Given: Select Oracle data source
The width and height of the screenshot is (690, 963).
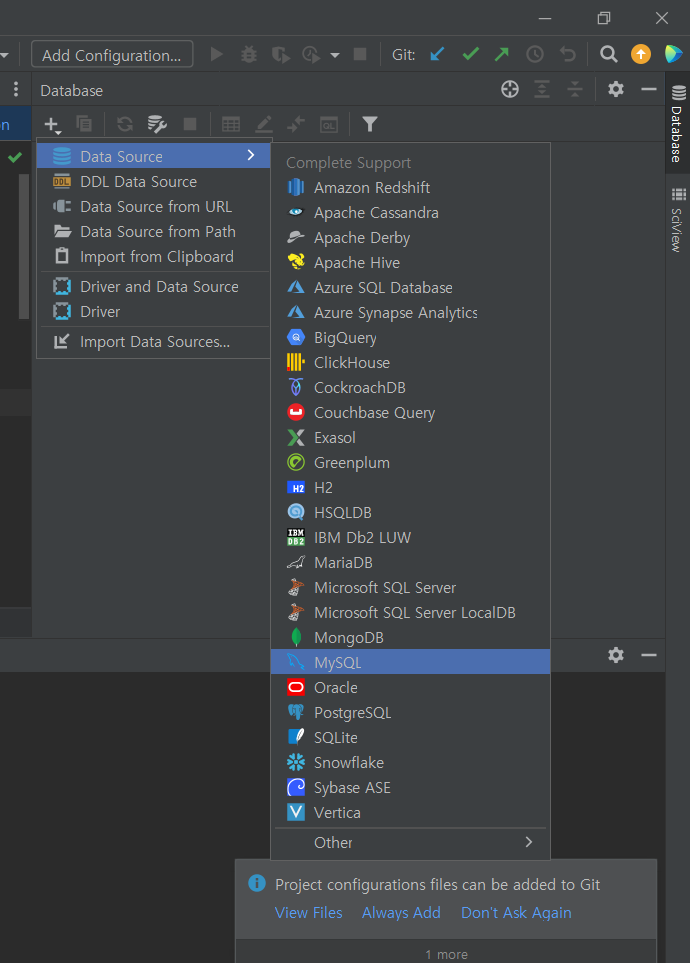Looking at the screenshot, I should pyautogui.click(x=410, y=687).
